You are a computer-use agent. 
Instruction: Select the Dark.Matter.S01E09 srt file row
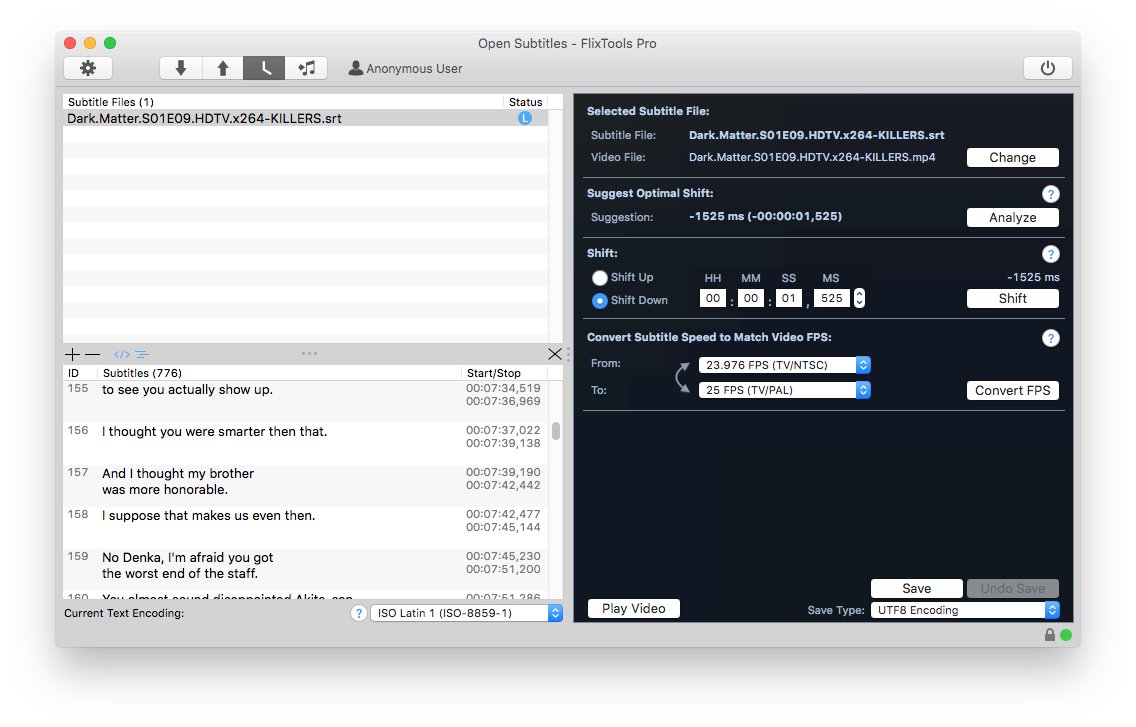(x=305, y=118)
